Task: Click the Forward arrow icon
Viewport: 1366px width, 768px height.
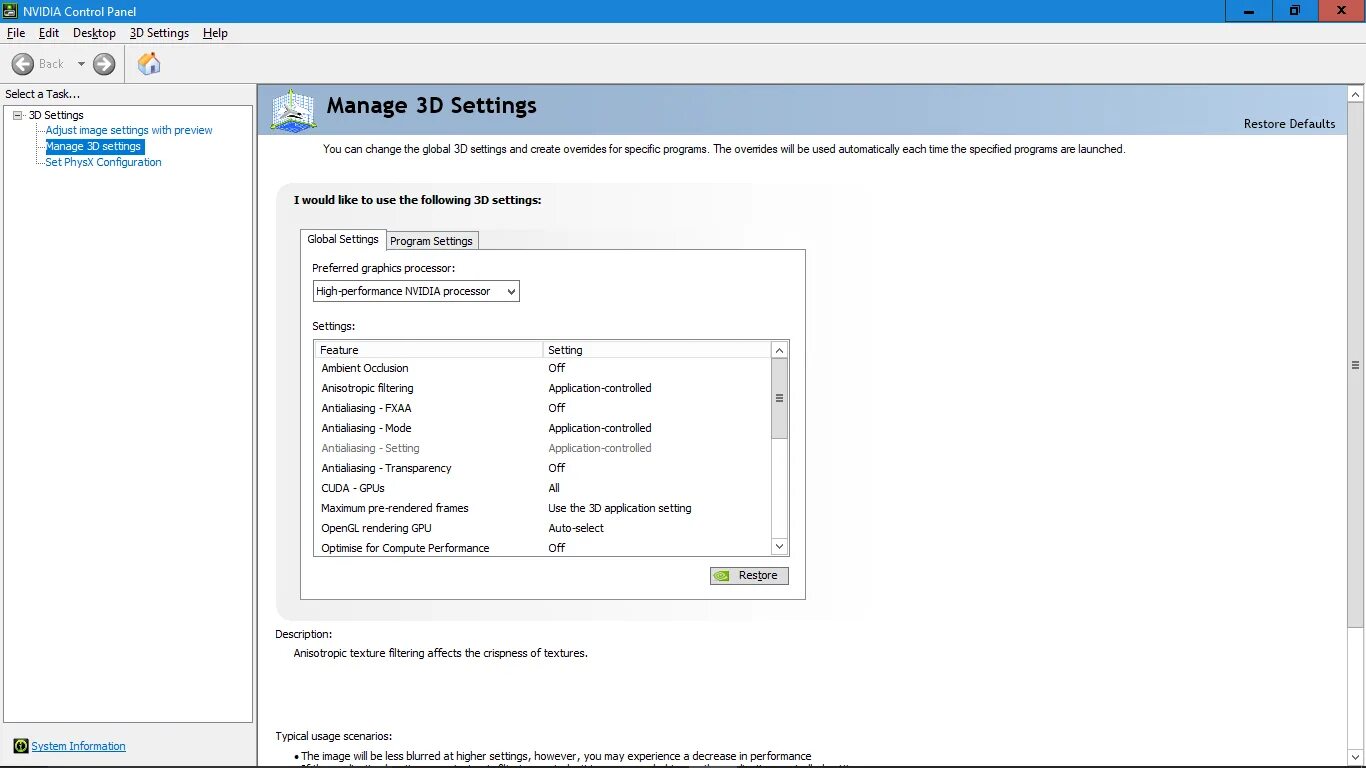Action: click(x=104, y=64)
